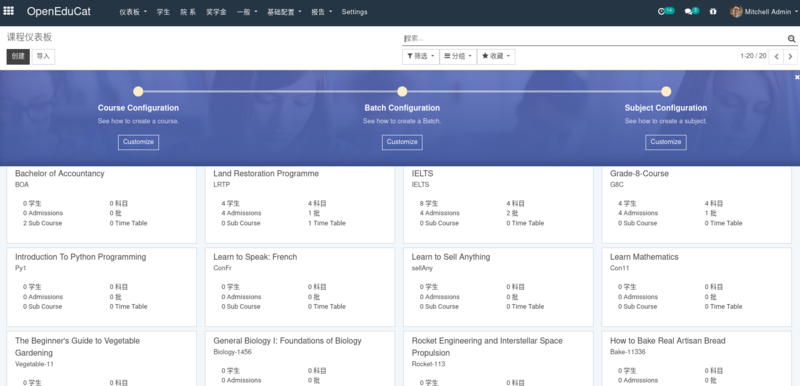
Task: Click Customize under Subject Configuration
Action: click(x=666, y=142)
